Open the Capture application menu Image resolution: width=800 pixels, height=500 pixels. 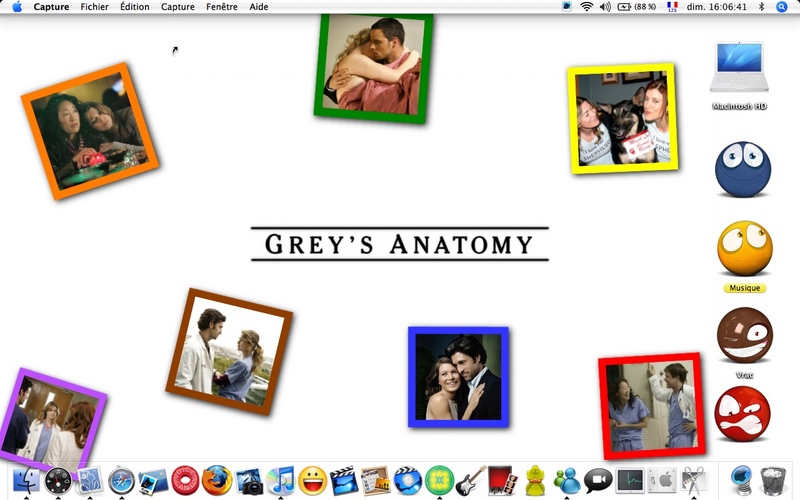[51, 7]
